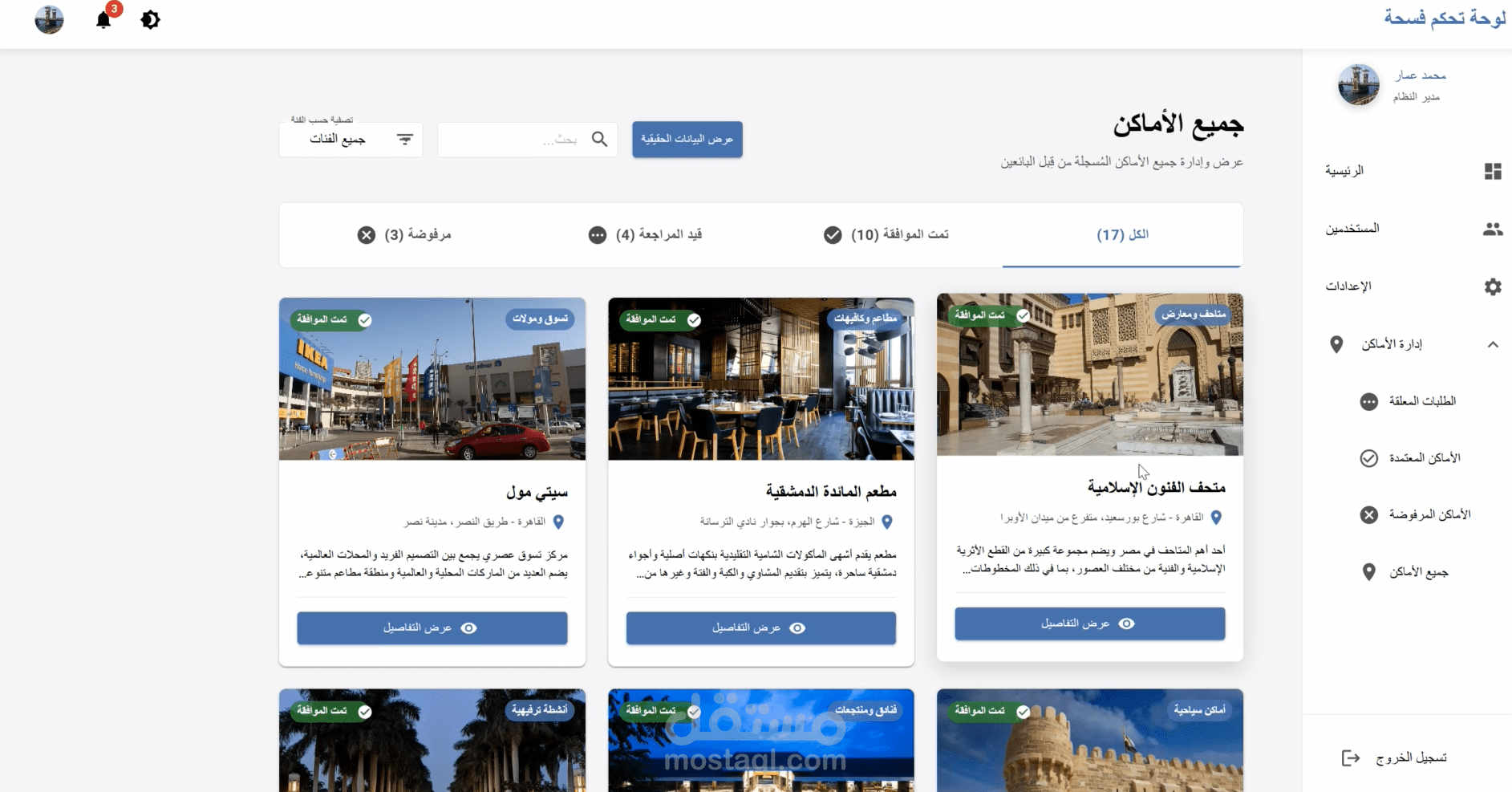This screenshot has height=792, width=1512.
Task: Collapse the إدارة الأماكن sidebar section
Action: tap(1492, 344)
